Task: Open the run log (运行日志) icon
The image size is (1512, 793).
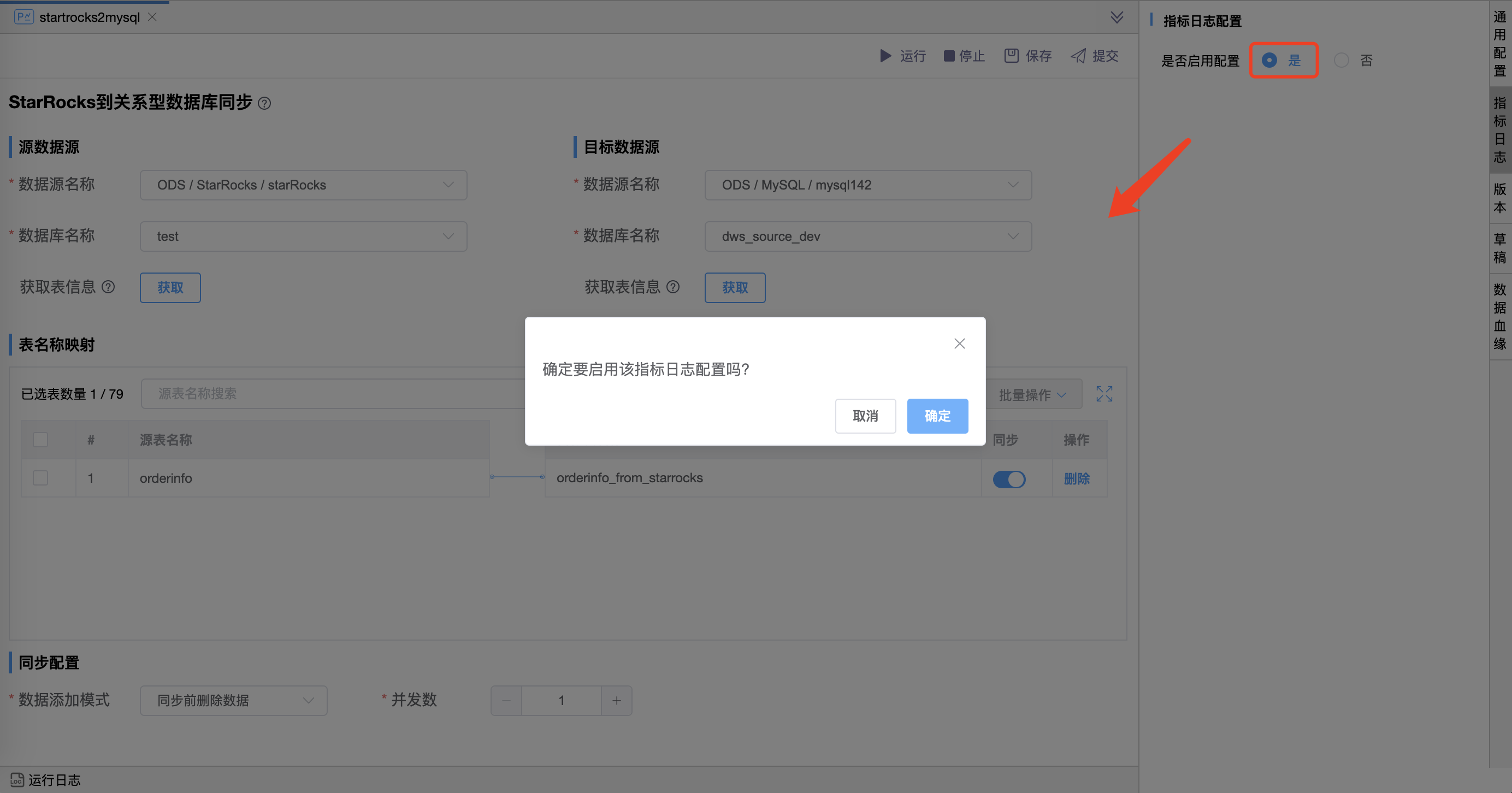Action: 17,779
